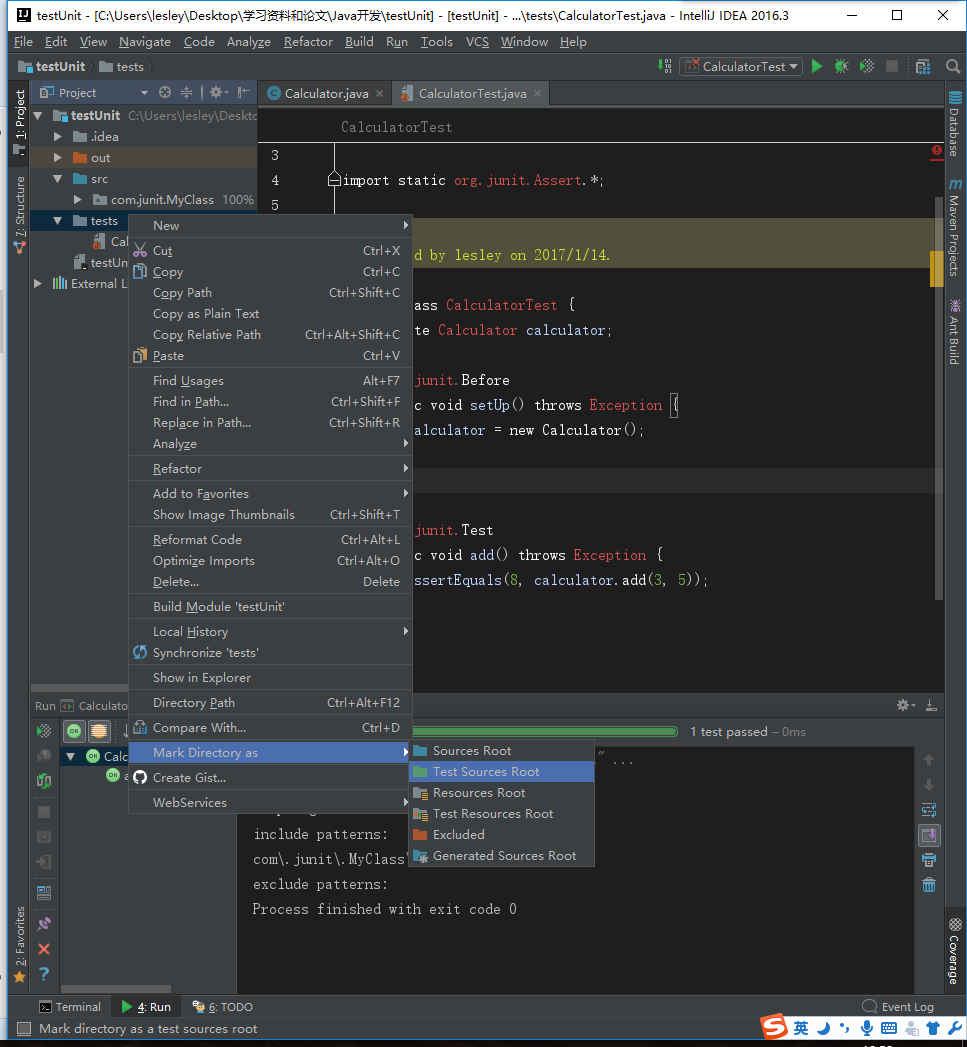
Task: Open the CalculatorTest run configuration dropdown
Action: [741, 66]
